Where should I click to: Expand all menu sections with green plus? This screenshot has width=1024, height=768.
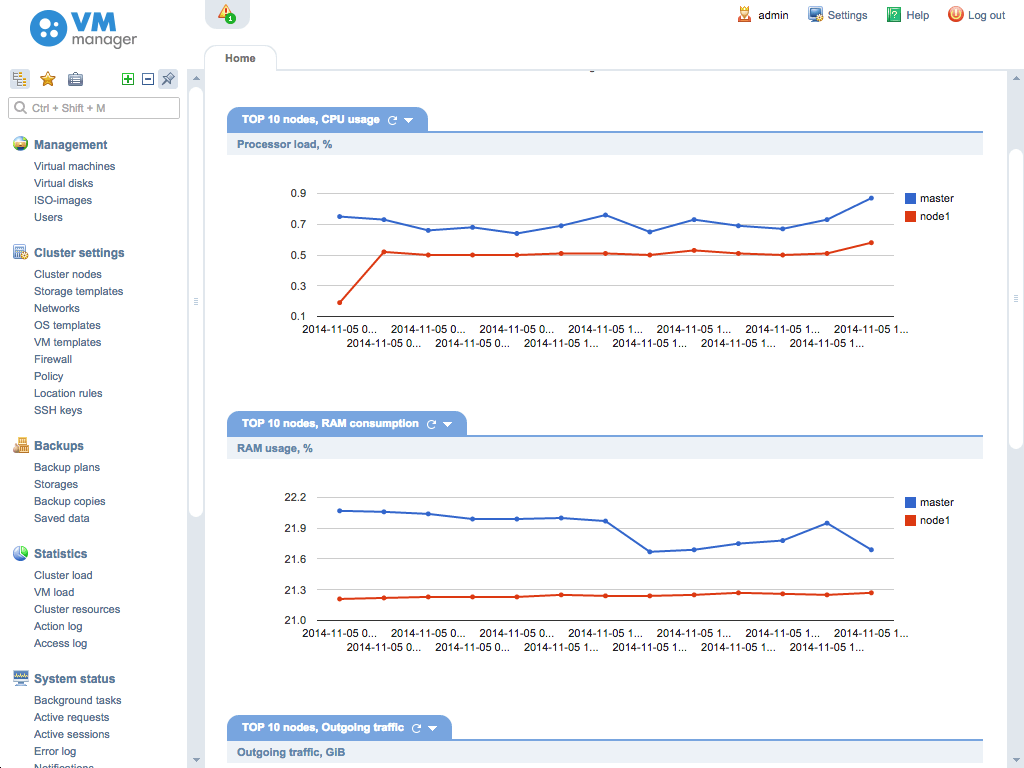pyautogui.click(x=127, y=79)
